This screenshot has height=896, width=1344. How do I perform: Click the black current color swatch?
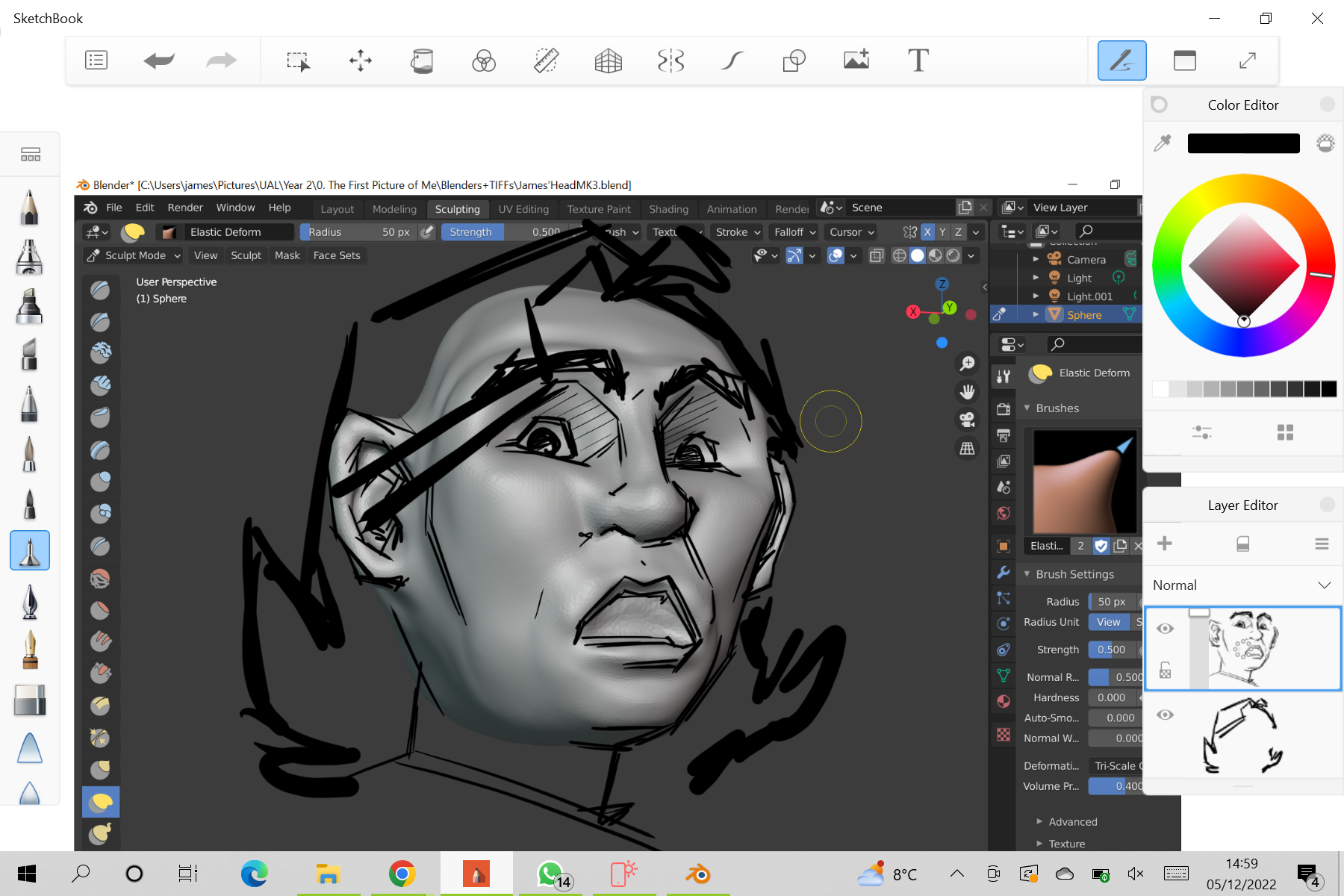pyautogui.click(x=1243, y=143)
